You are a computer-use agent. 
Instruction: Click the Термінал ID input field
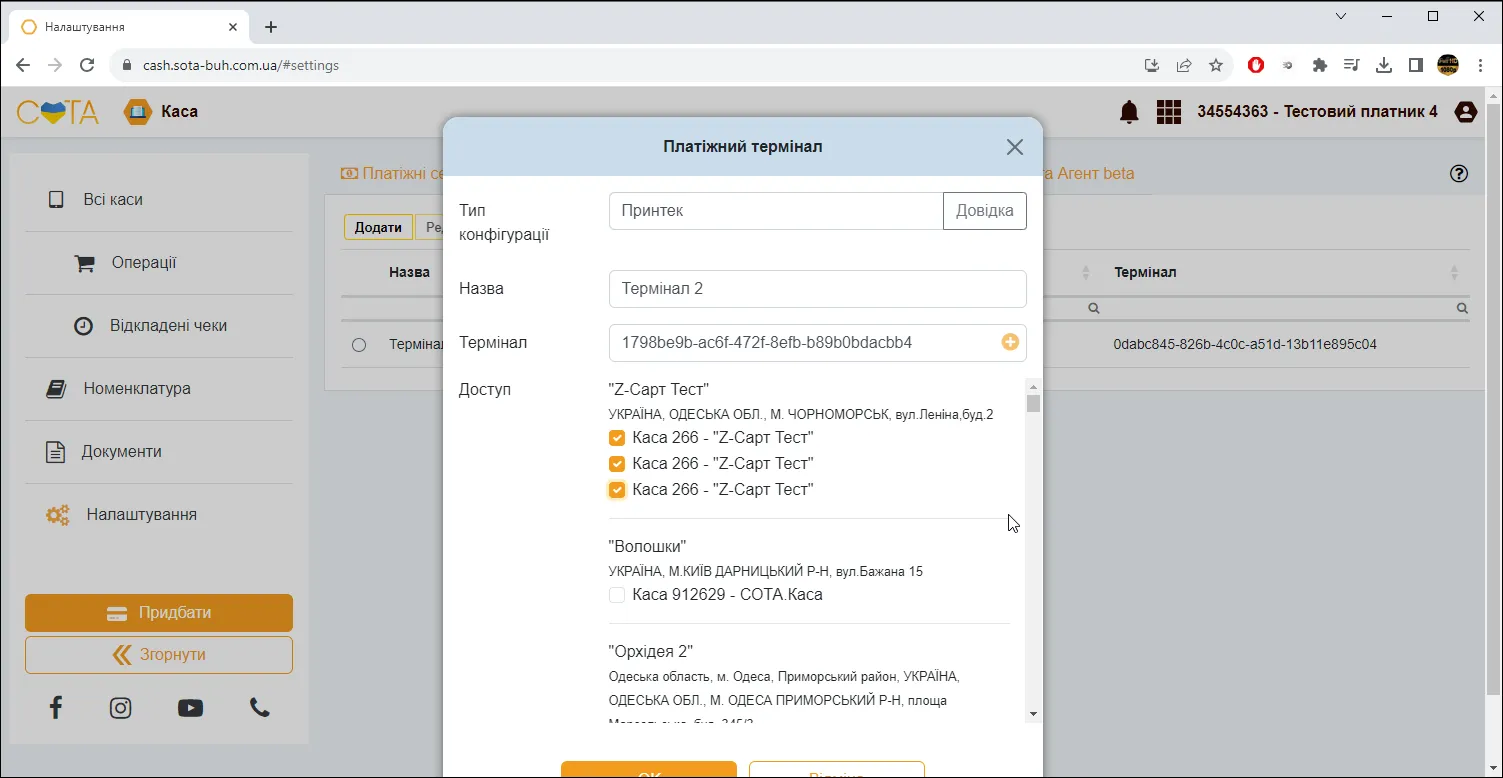[818, 343]
